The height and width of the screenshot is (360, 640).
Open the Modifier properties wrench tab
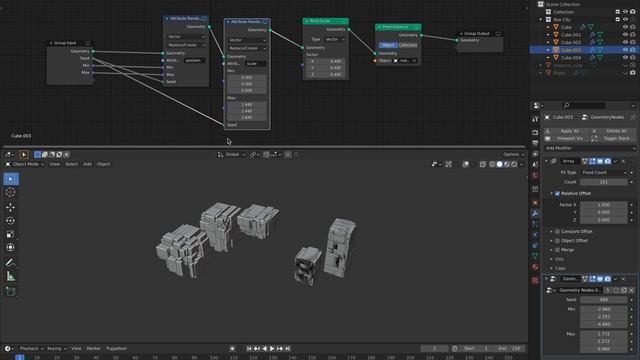[x=535, y=213]
